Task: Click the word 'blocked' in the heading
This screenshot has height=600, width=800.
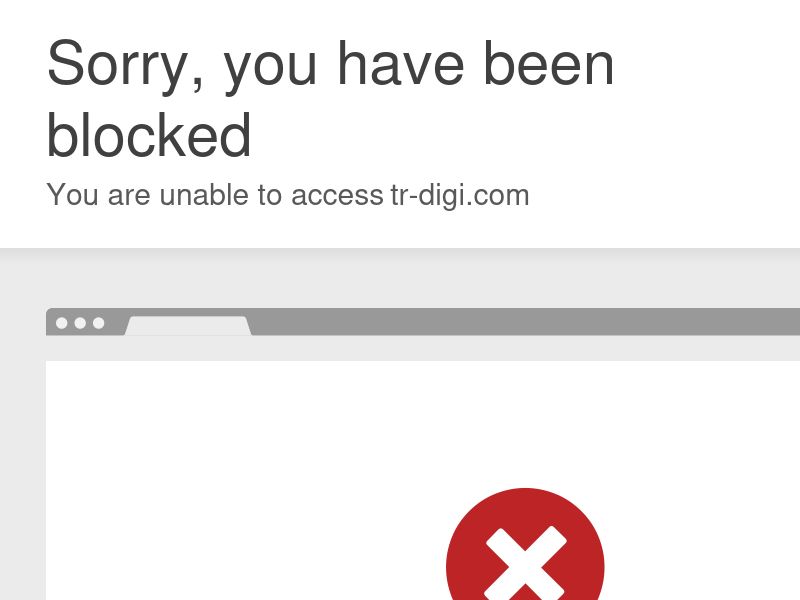Action: click(x=149, y=135)
